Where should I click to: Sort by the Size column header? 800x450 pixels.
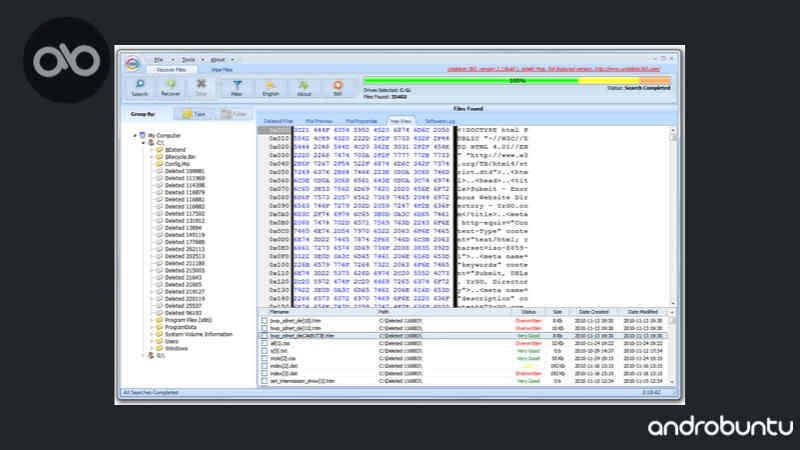click(557, 312)
